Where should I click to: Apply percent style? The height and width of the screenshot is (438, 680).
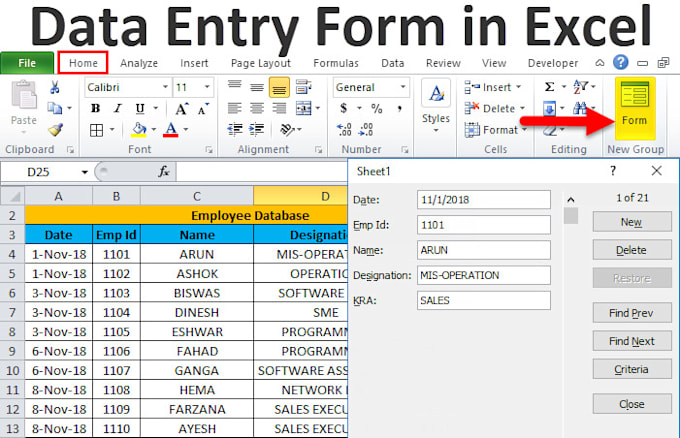click(x=376, y=108)
